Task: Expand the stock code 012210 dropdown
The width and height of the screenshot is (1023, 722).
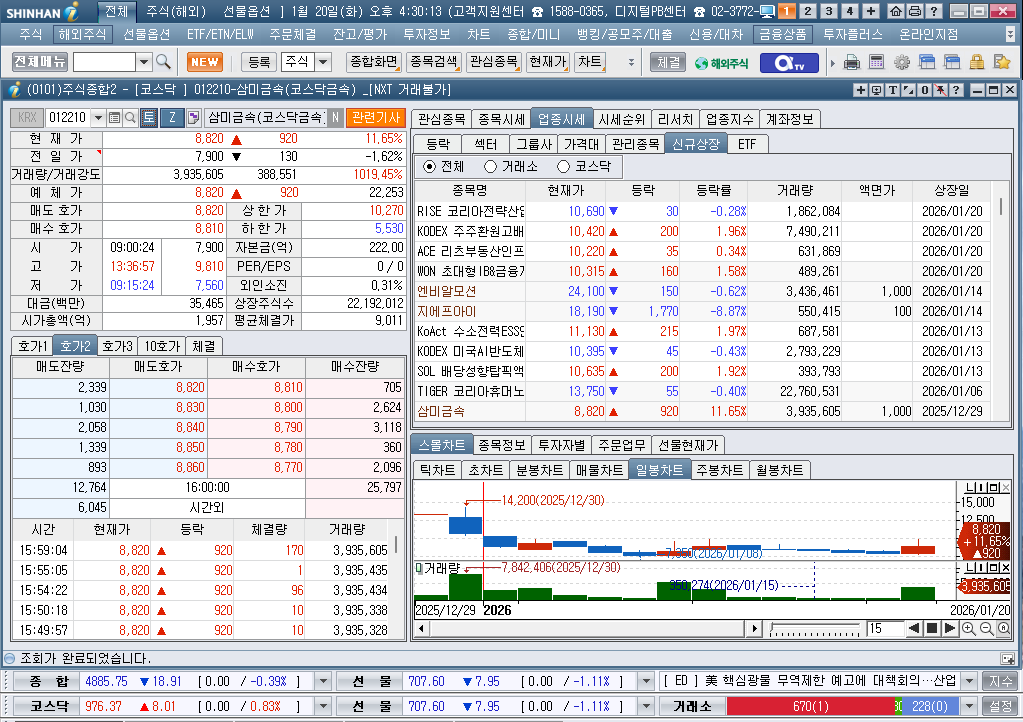Action: point(98,117)
